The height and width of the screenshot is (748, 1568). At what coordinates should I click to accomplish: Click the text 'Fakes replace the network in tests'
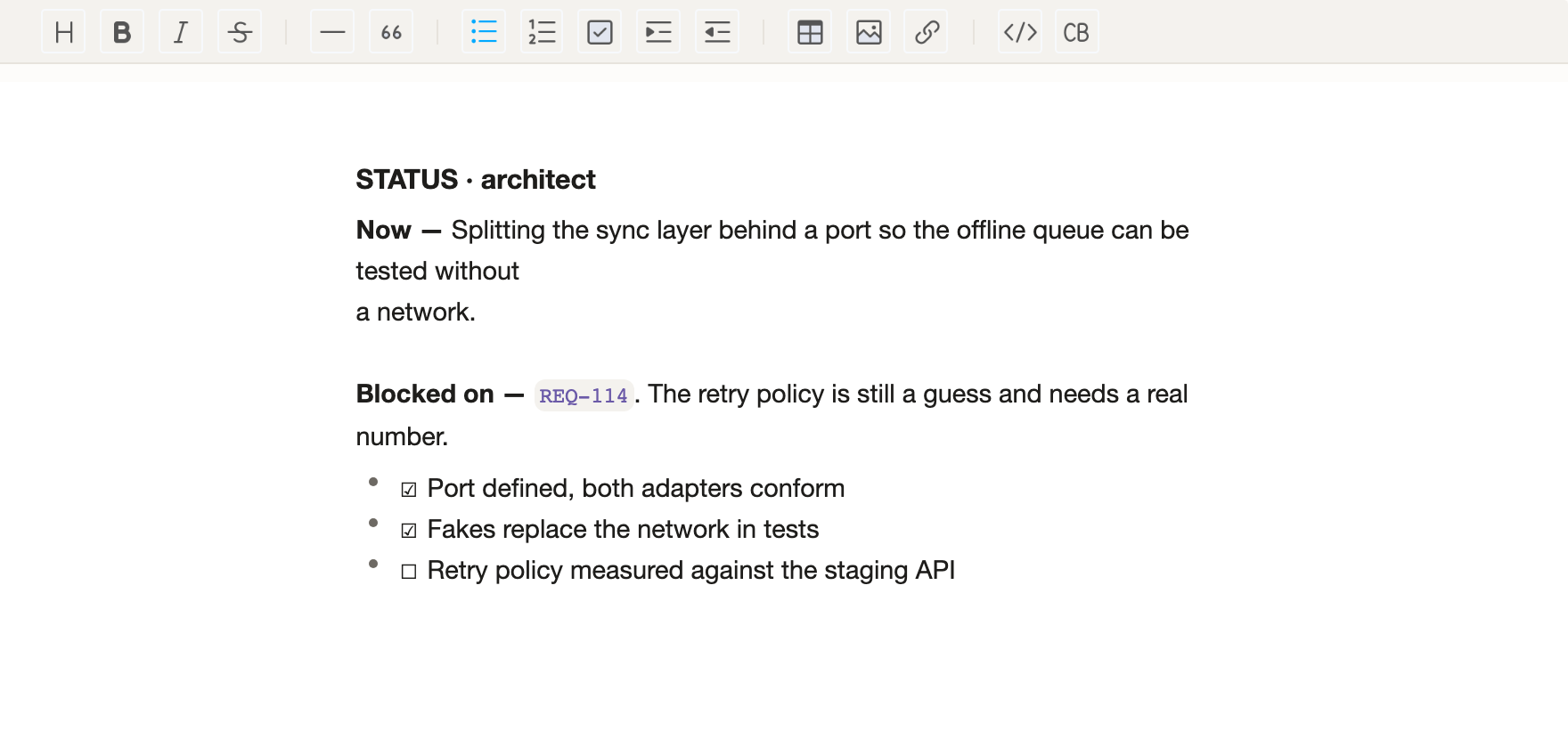tap(623, 529)
